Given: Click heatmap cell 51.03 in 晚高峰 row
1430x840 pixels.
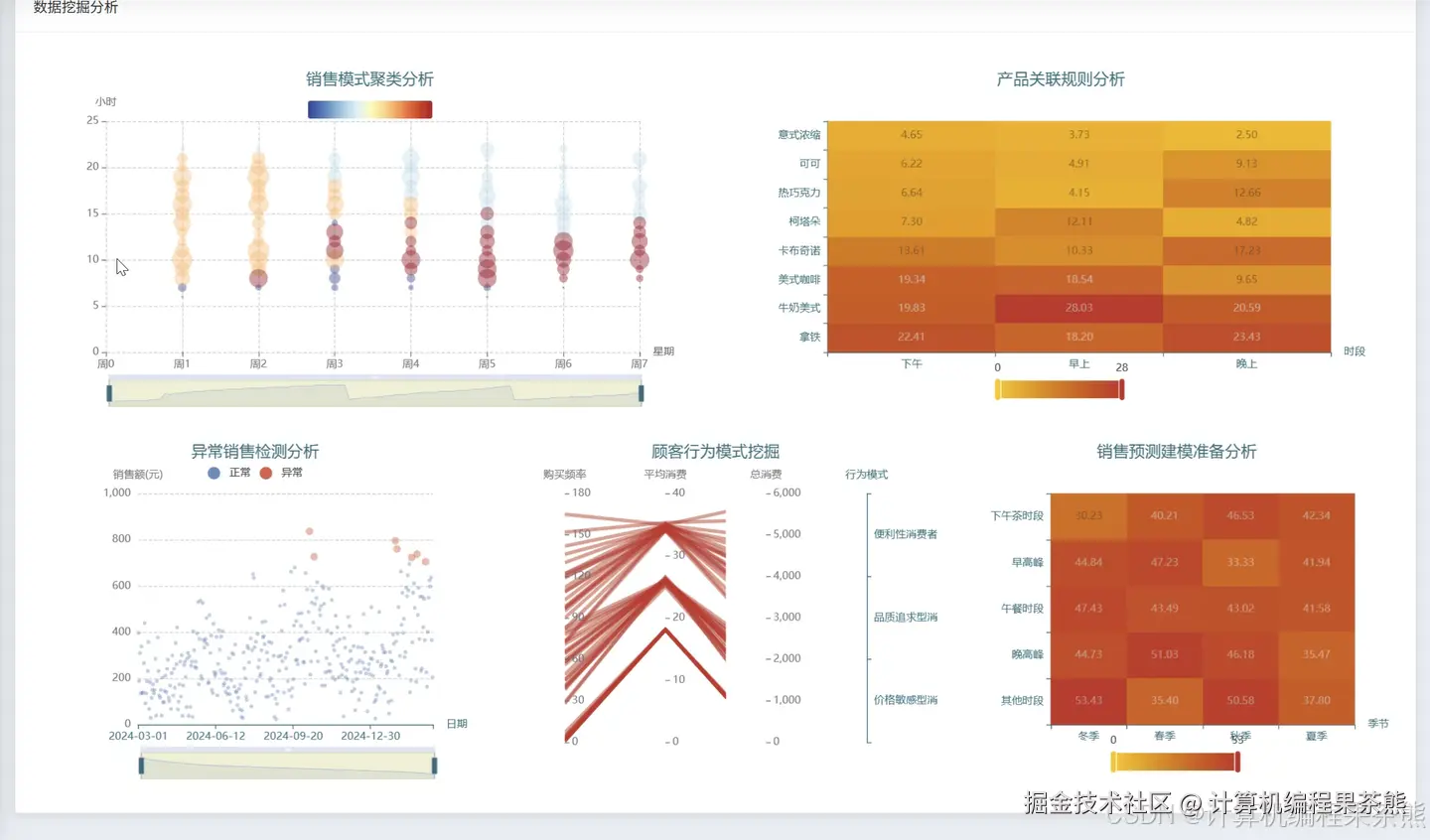Looking at the screenshot, I should [x=1165, y=654].
